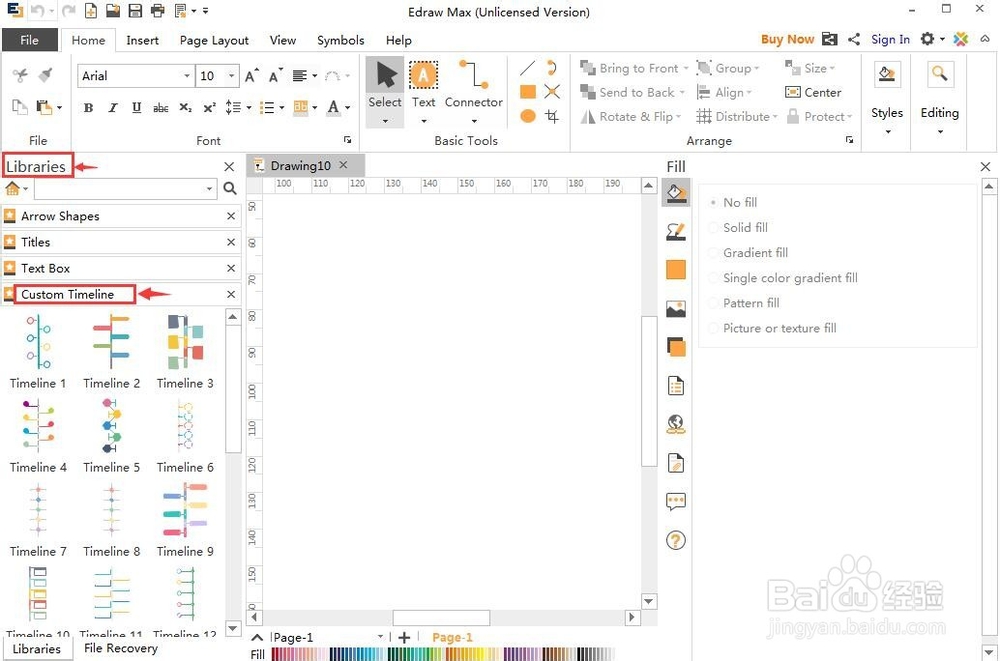Click the Buy Now link
This screenshot has height=661, width=1000.
[x=787, y=40]
